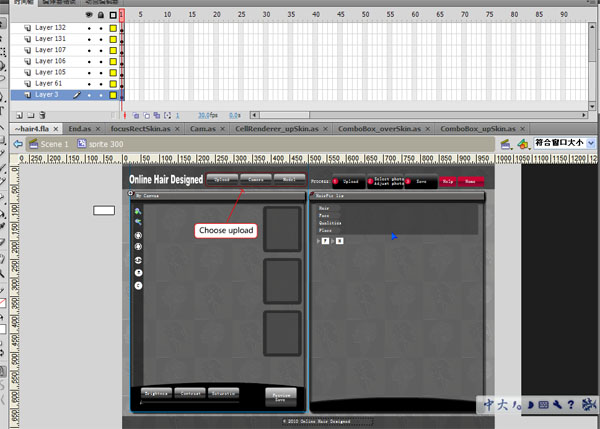The height and width of the screenshot is (429, 600).
Task: Open the zoom level dropdown
Action: [x=591, y=143]
